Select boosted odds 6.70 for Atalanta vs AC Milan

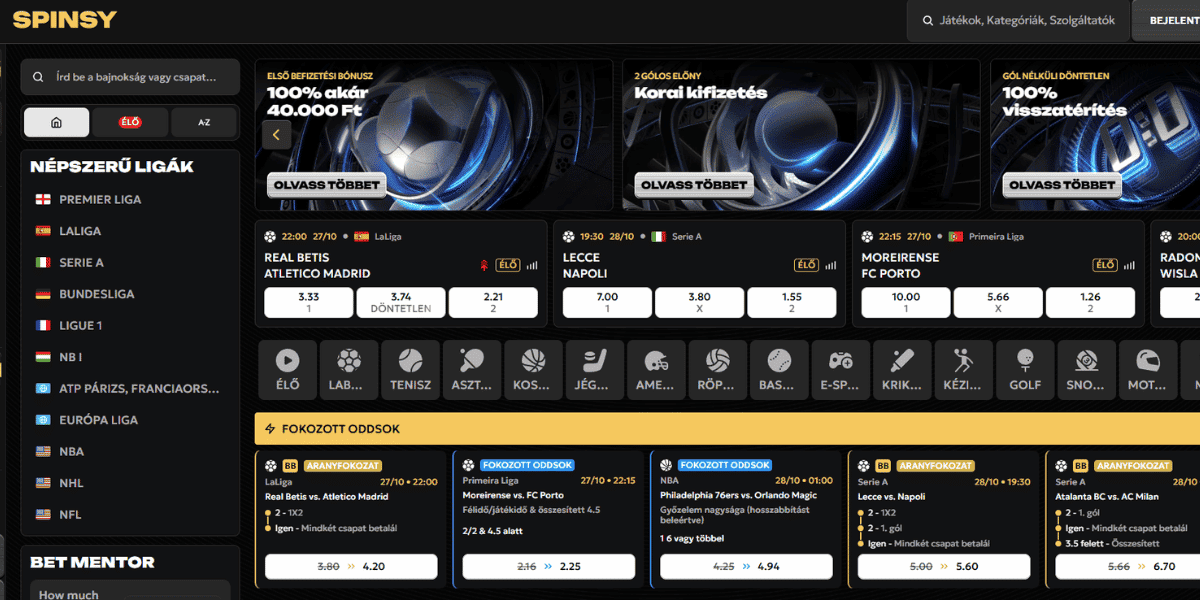pyautogui.click(x=1130, y=566)
